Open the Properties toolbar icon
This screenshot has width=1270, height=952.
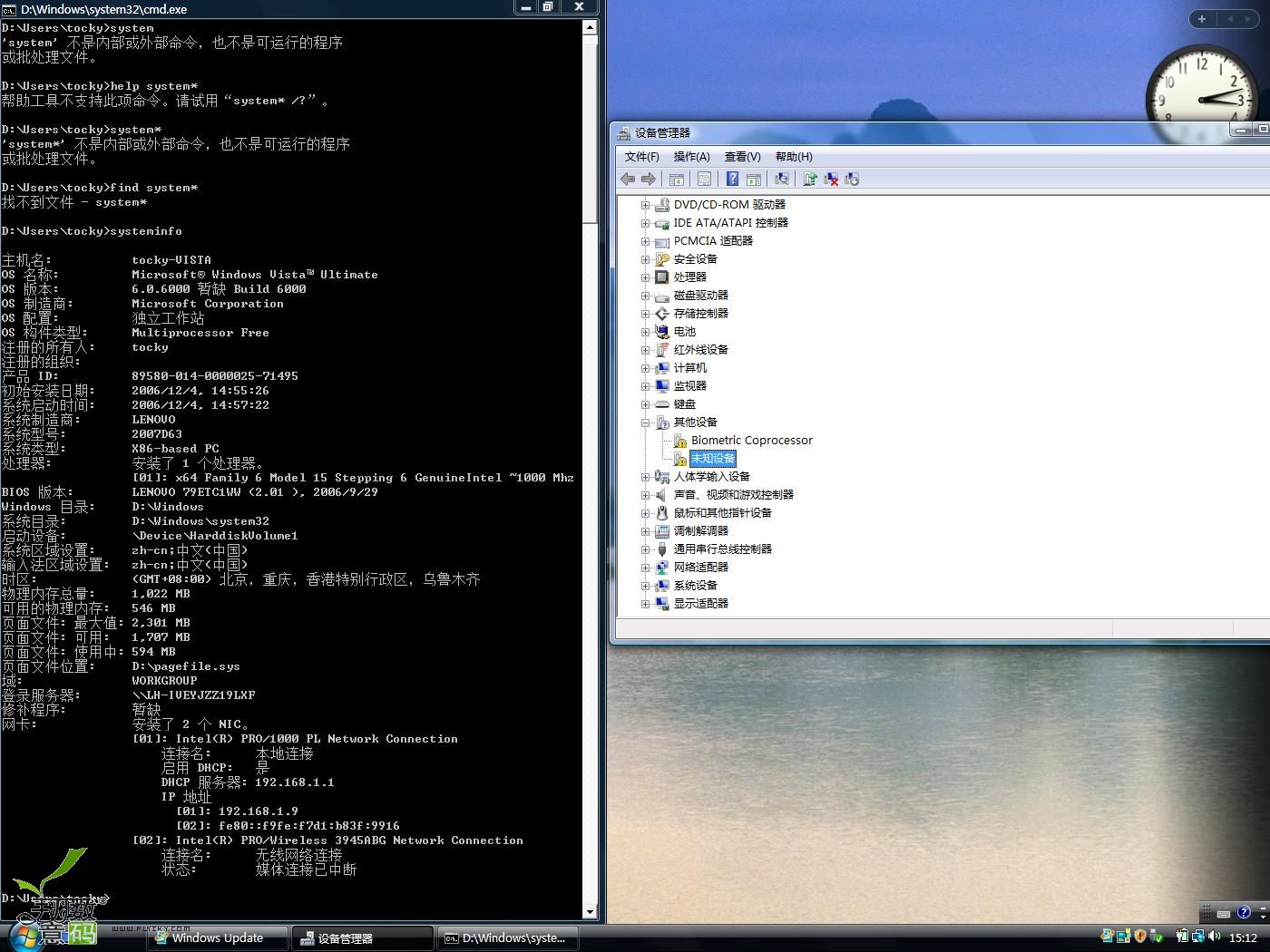[704, 180]
